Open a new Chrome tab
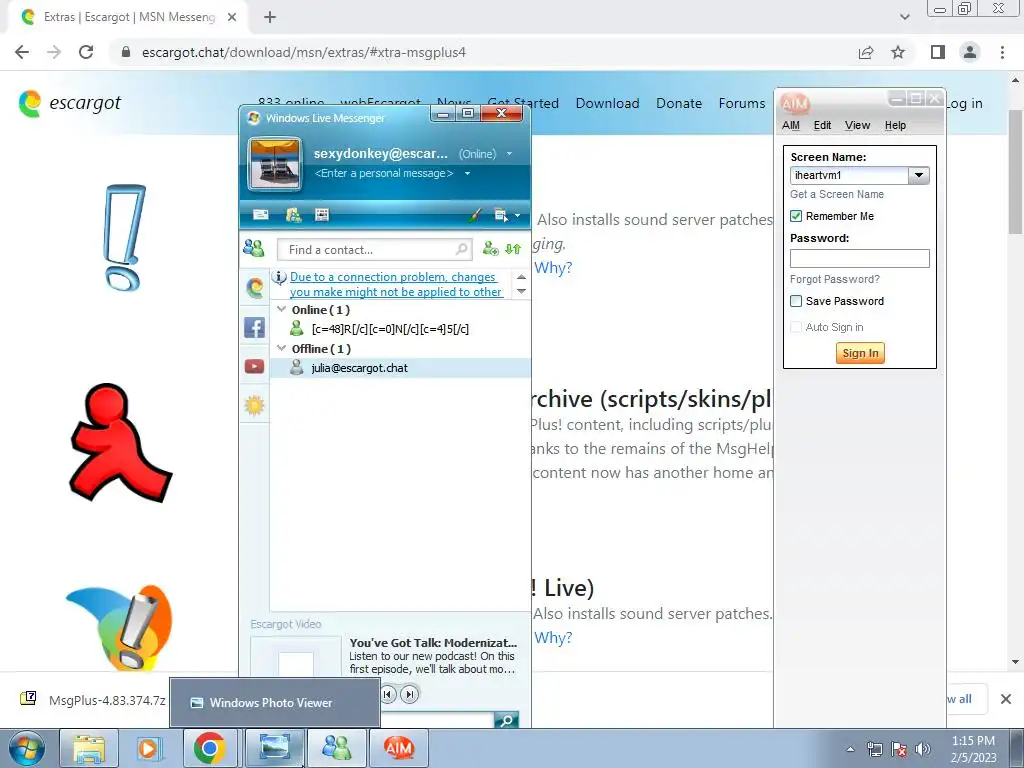1024x768 pixels. (x=270, y=17)
